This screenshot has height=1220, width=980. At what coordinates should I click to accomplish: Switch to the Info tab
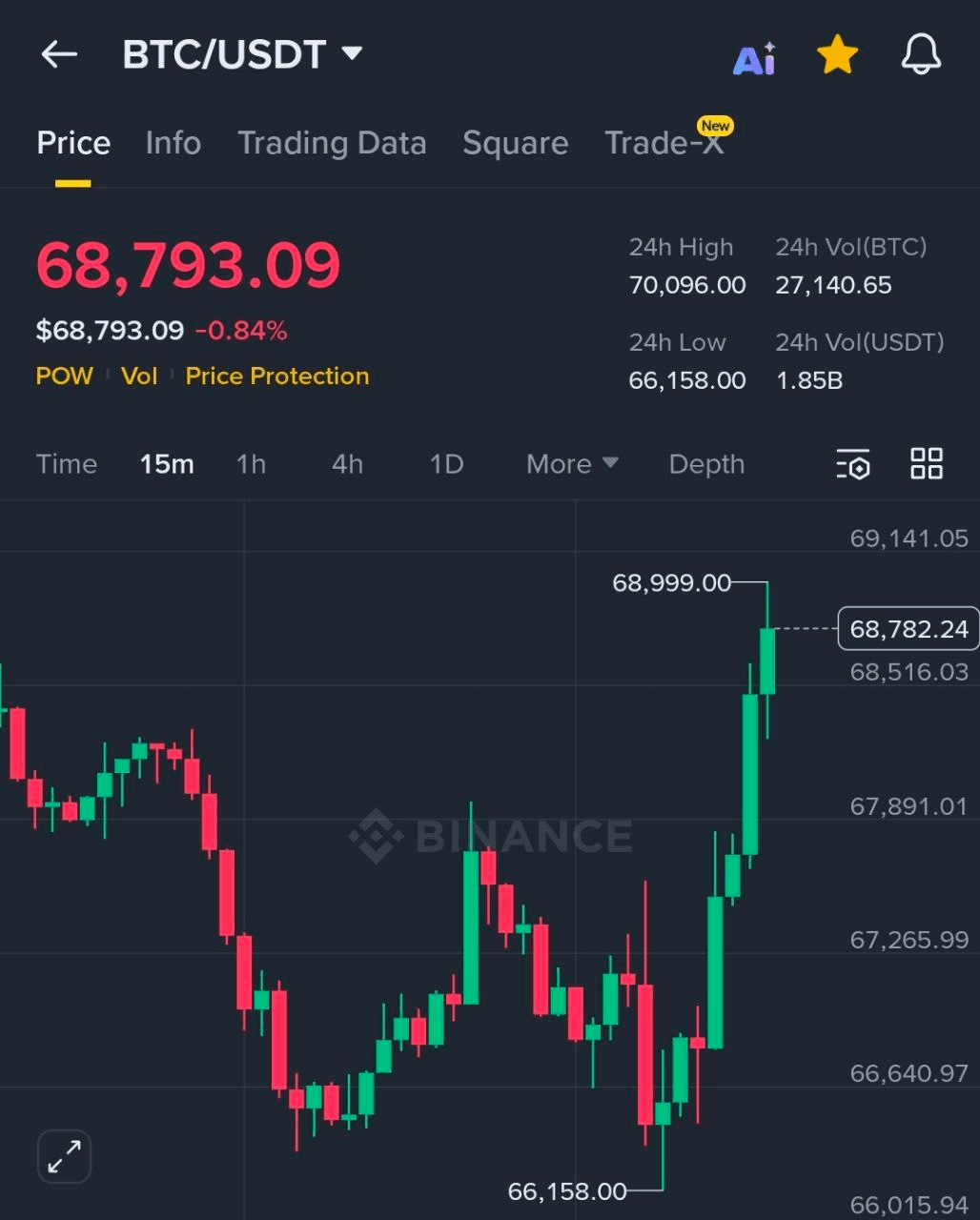tap(173, 143)
